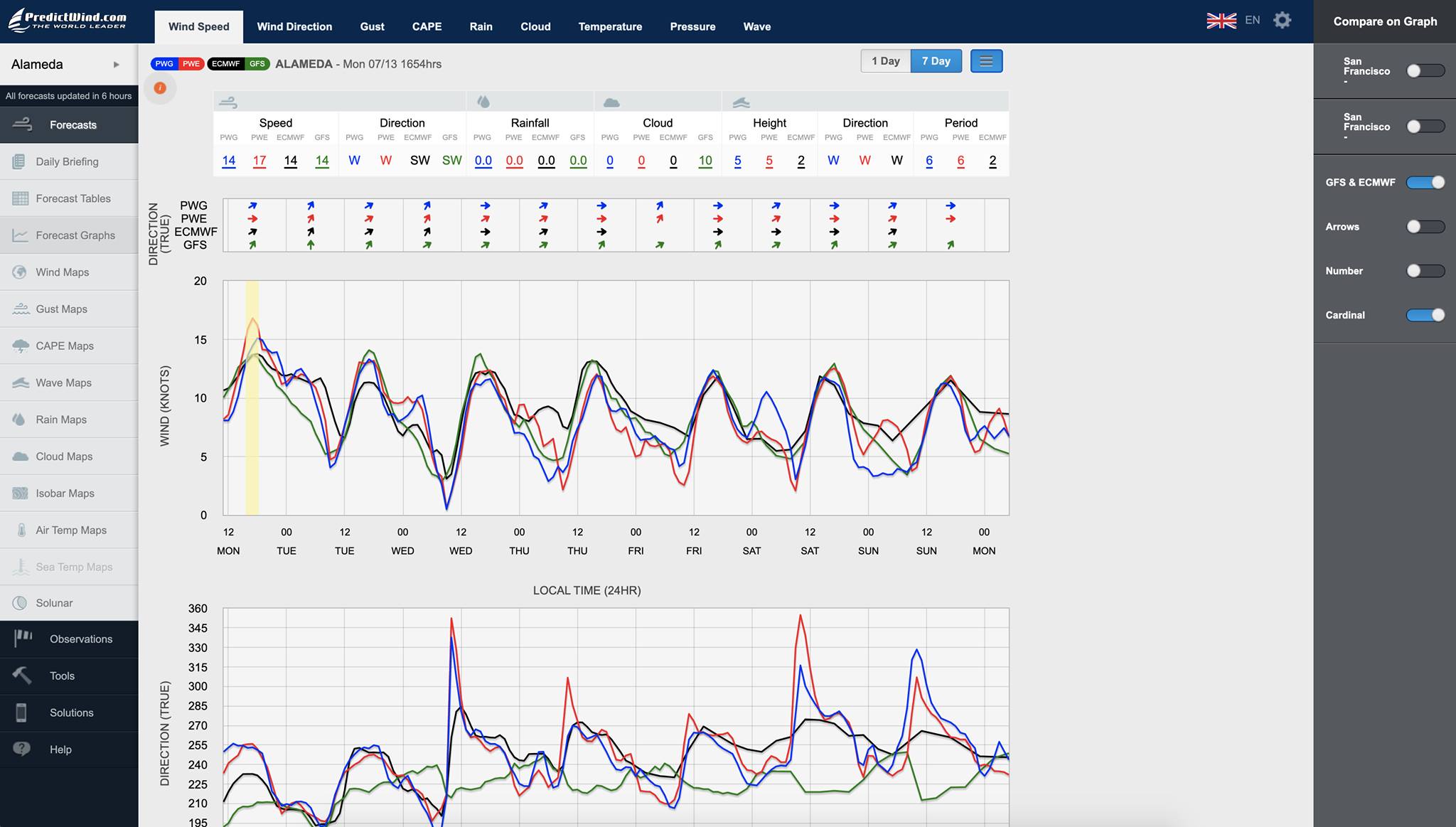Click the settings gear icon

(1282, 21)
